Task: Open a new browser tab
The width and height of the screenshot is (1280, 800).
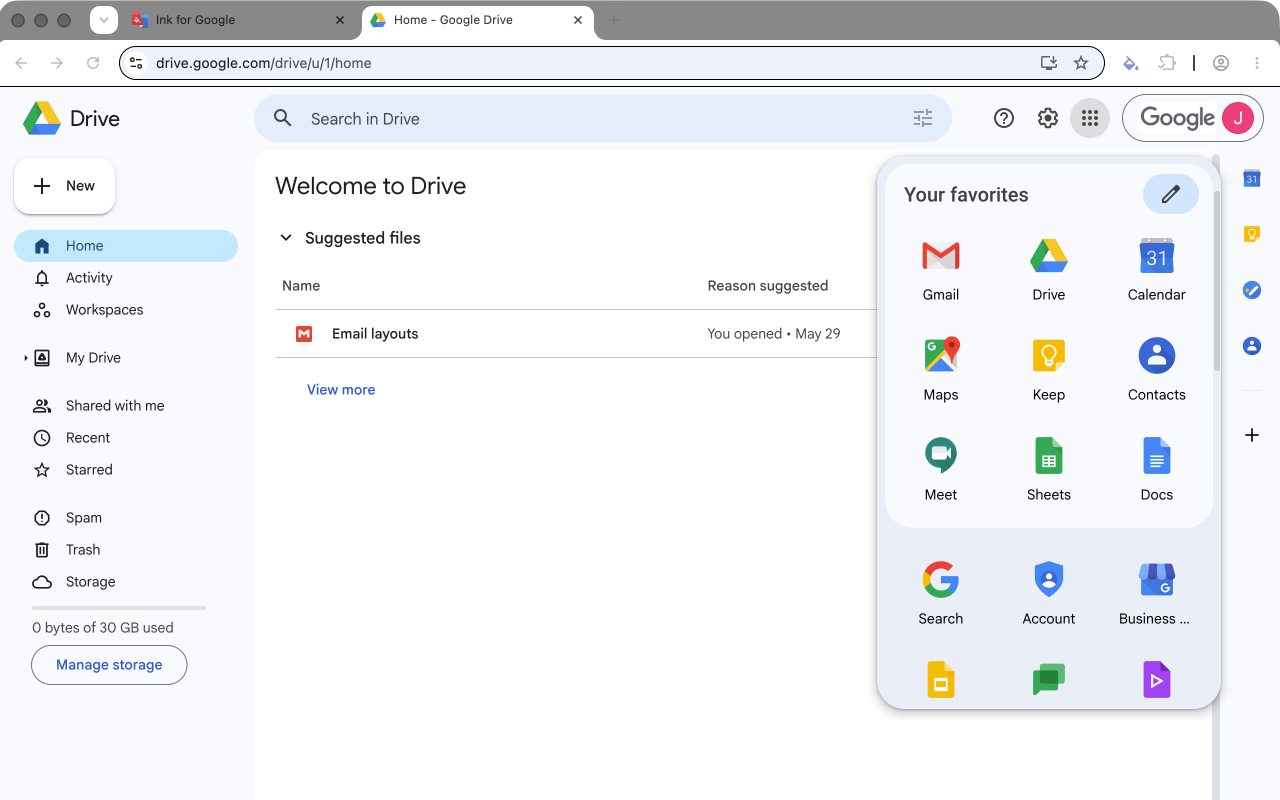Action: 614,20
